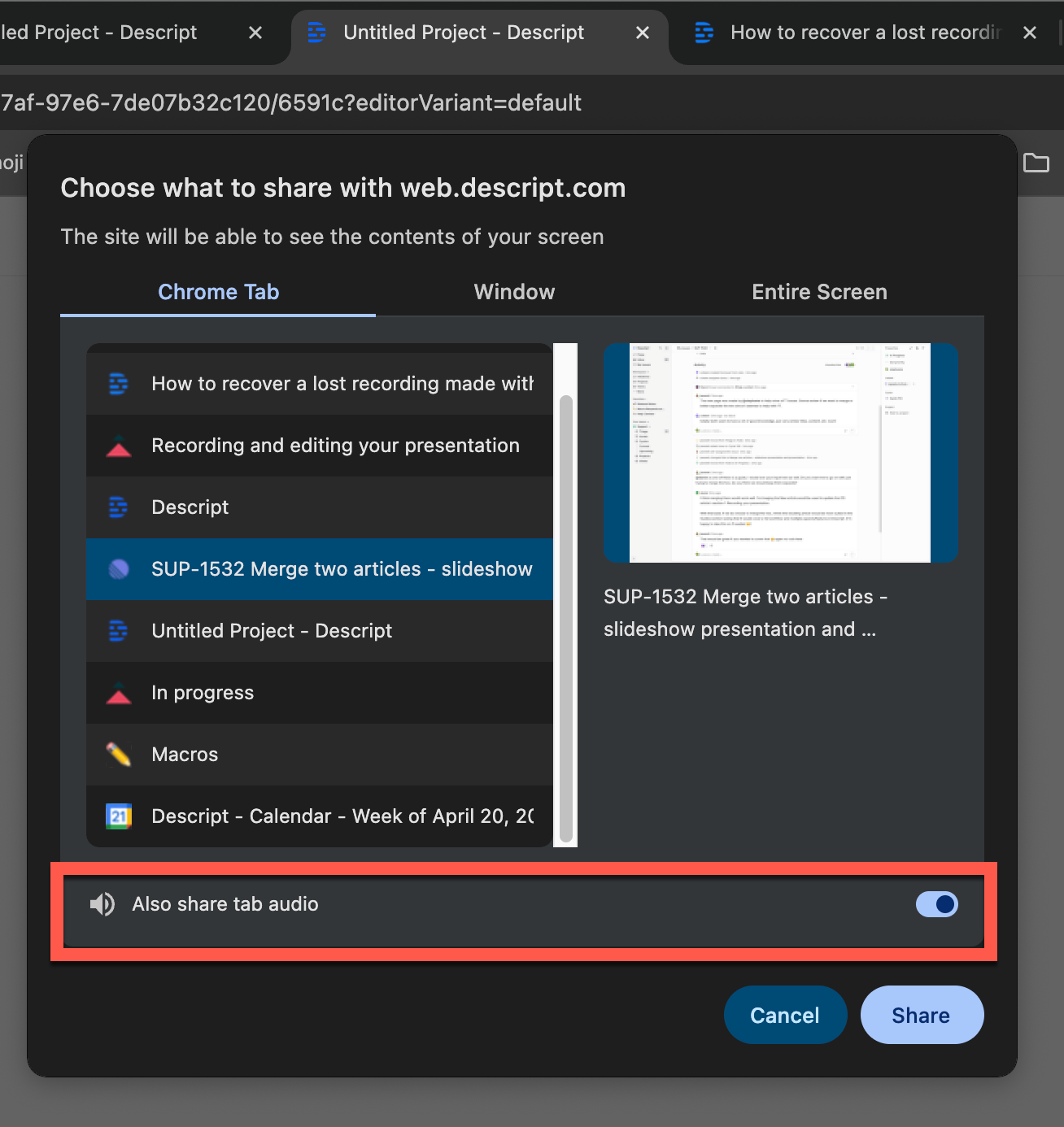
Task: Select the Descript tab row
Action: [320, 507]
